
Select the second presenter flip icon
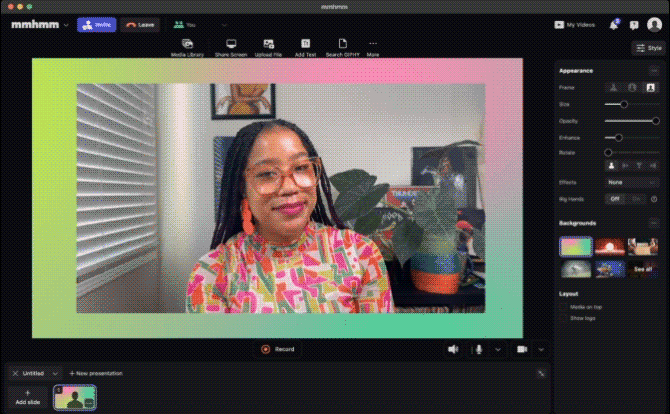tap(625, 166)
